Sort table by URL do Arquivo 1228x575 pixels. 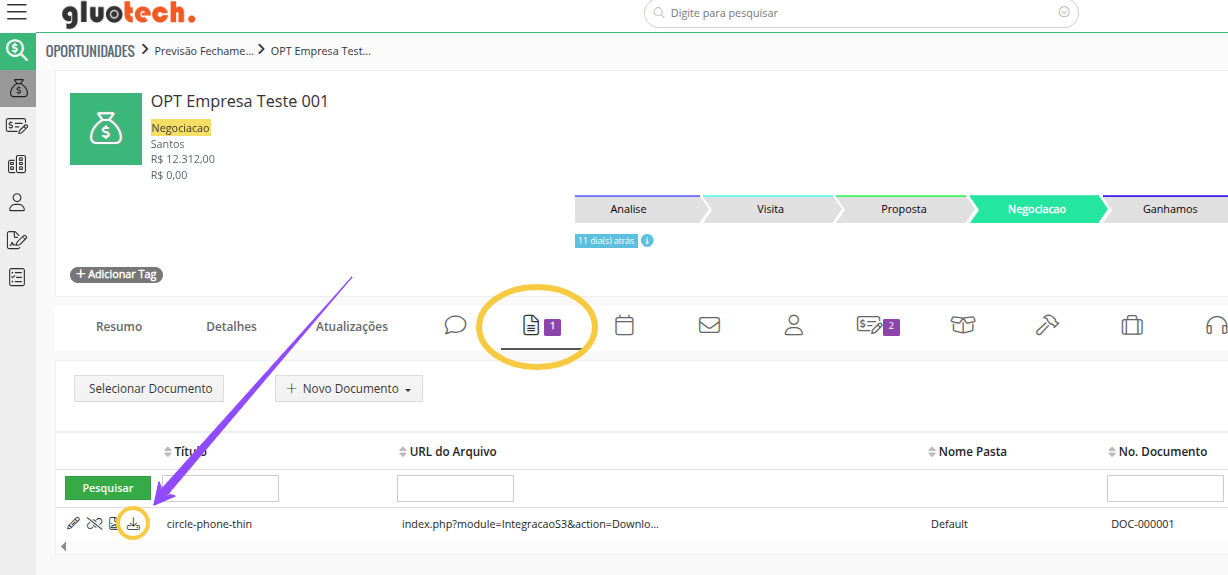coord(452,452)
